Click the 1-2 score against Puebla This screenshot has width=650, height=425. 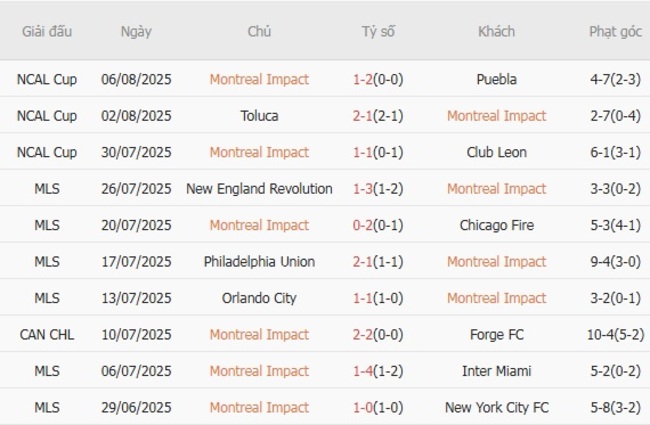363,79
